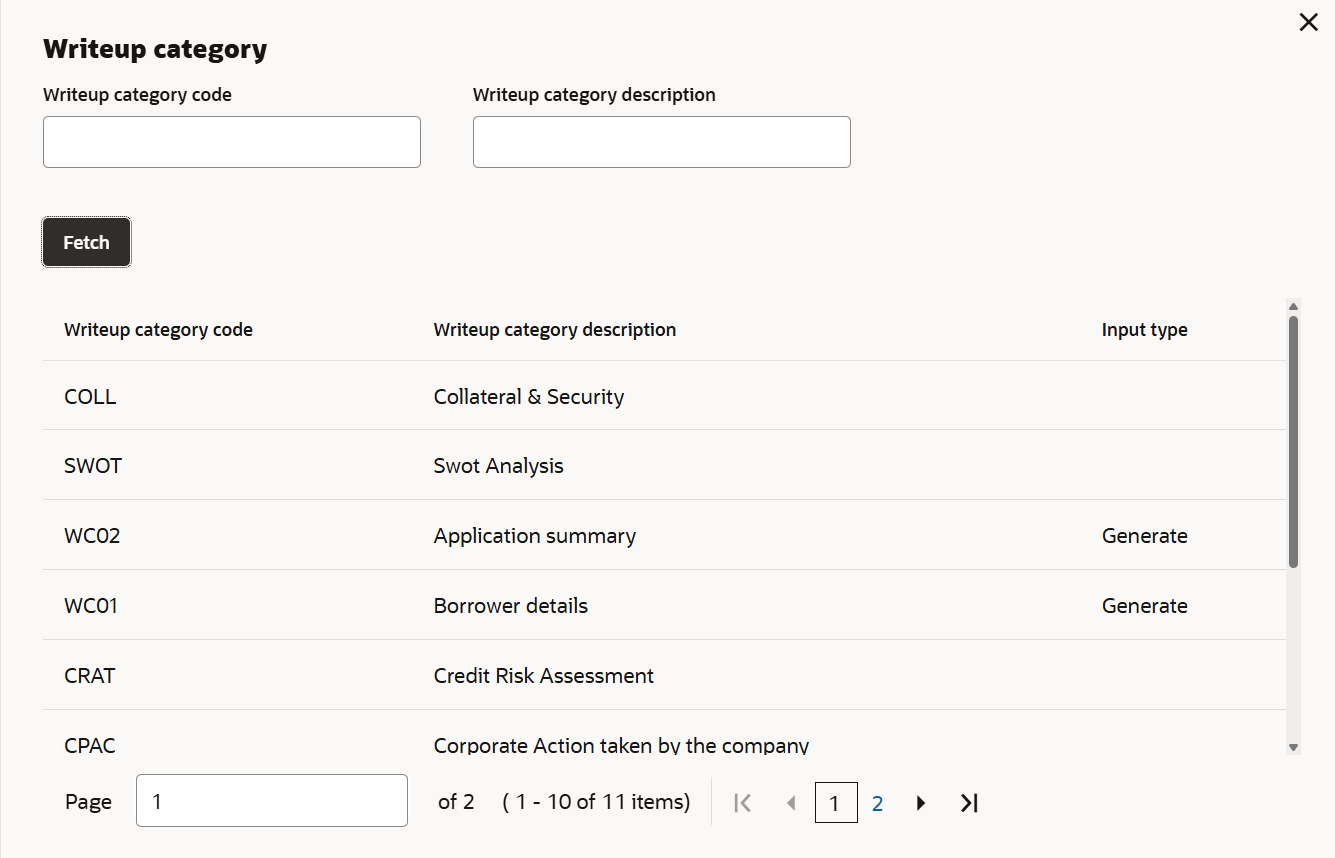Go to the previous page arrow
Viewport: 1335px width, 858px height.
[791, 802]
